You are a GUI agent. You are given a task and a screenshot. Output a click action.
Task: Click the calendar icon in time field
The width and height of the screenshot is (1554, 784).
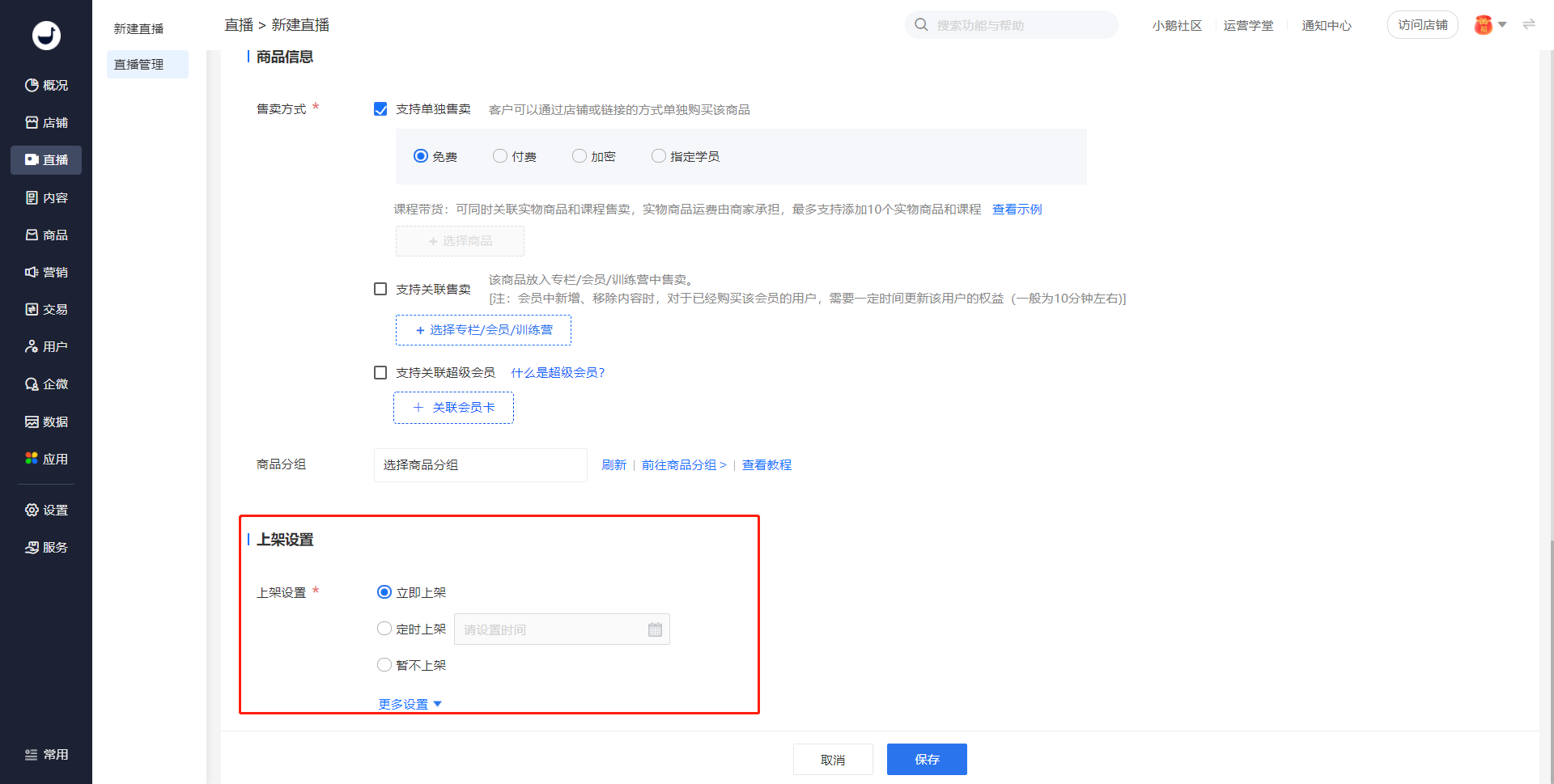tap(655, 629)
